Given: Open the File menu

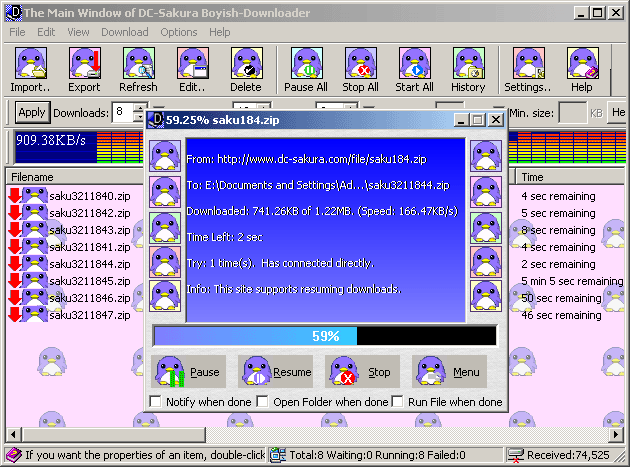Looking at the screenshot, I should tap(17, 32).
